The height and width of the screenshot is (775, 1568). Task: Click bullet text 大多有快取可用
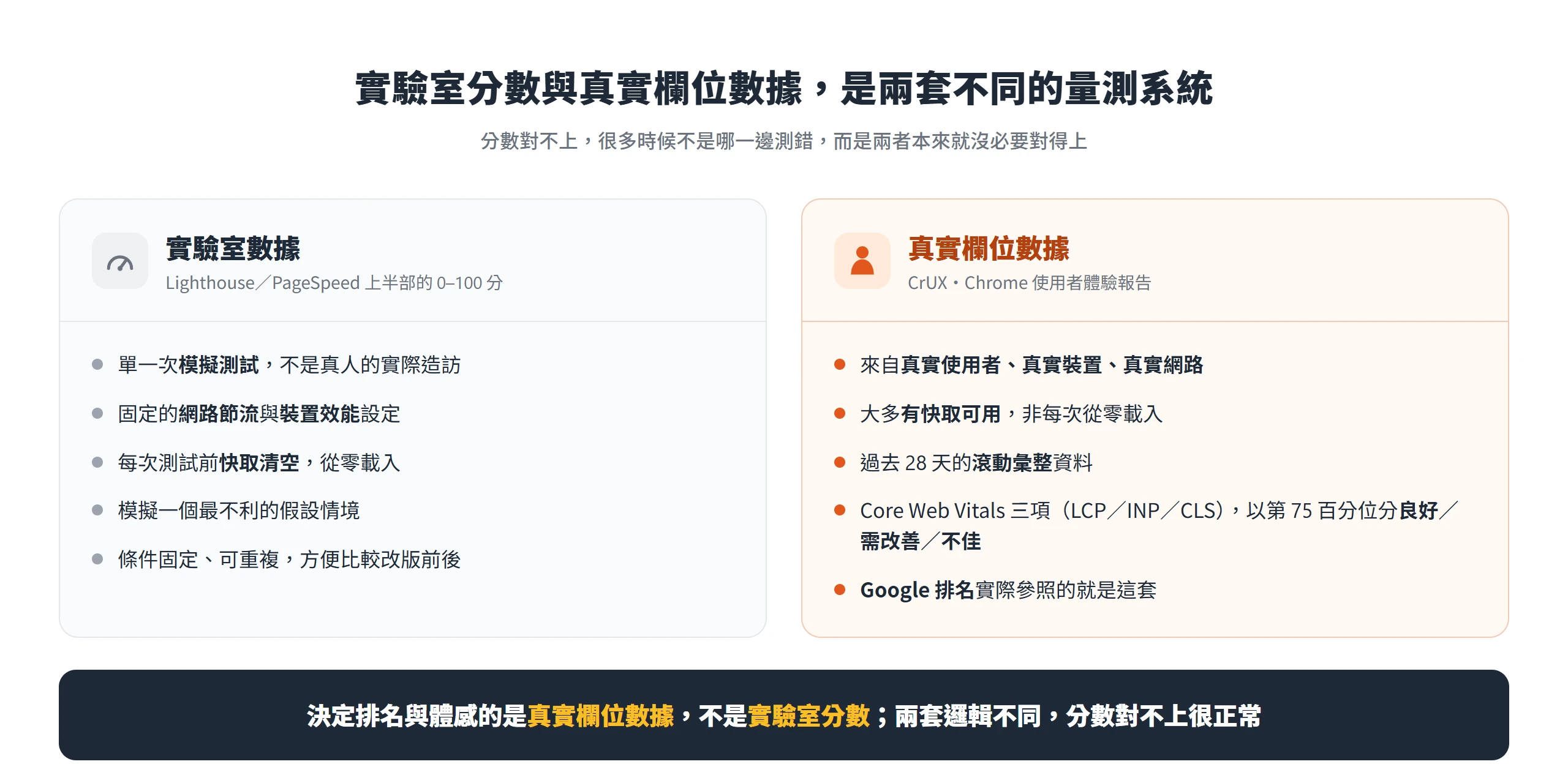pyautogui.click(x=1011, y=414)
